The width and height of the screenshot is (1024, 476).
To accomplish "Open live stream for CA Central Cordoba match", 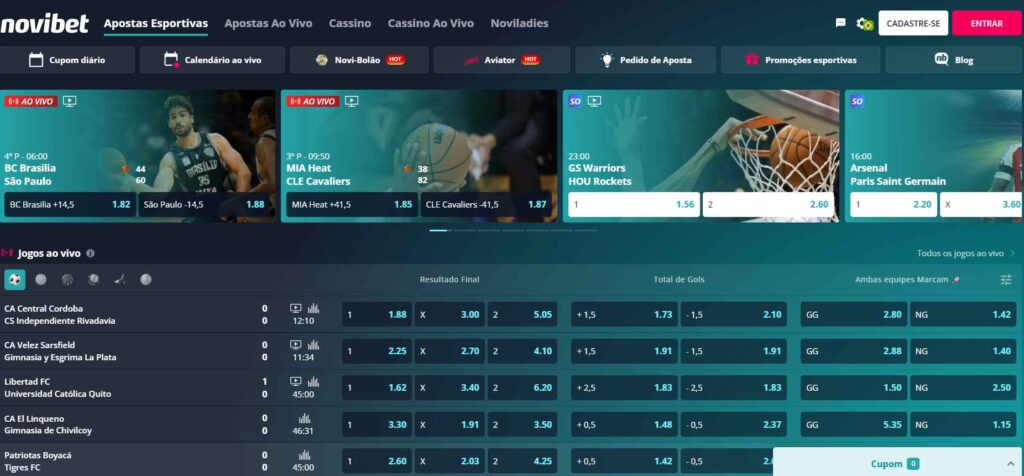I will [x=296, y=308].
